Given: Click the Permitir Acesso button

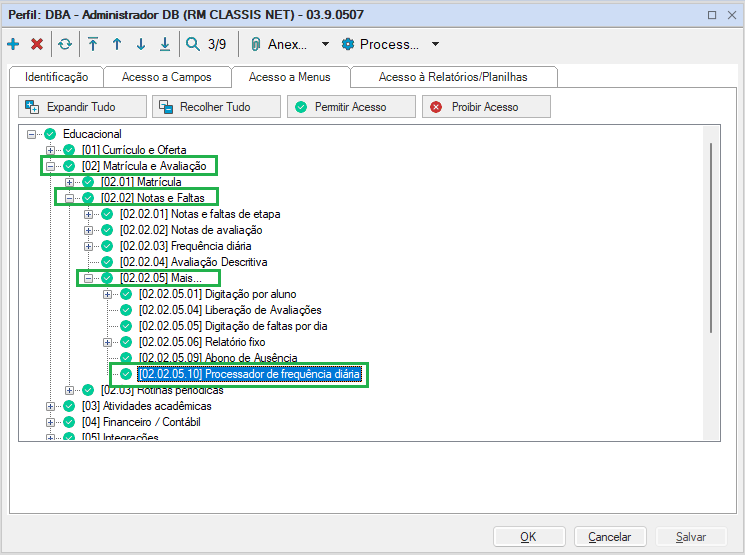Looking at the screenshot, I should tap(351, 106).
